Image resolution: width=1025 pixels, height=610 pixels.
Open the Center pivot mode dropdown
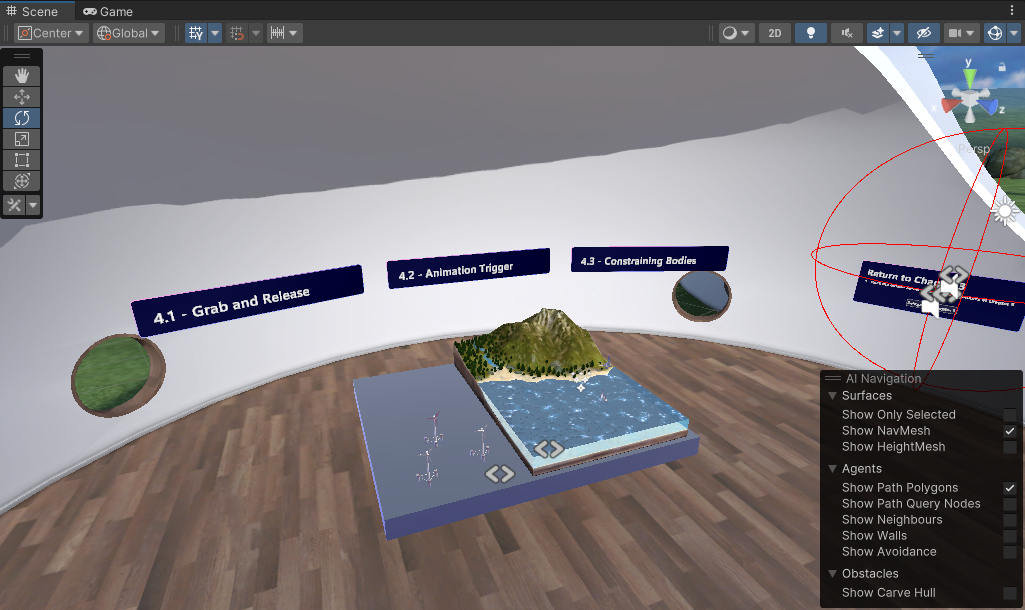[52, 33]
